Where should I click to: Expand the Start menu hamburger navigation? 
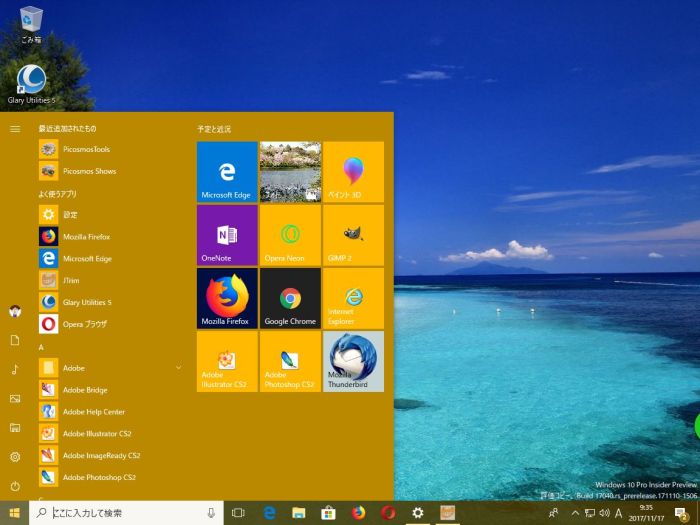click(15, 129)
